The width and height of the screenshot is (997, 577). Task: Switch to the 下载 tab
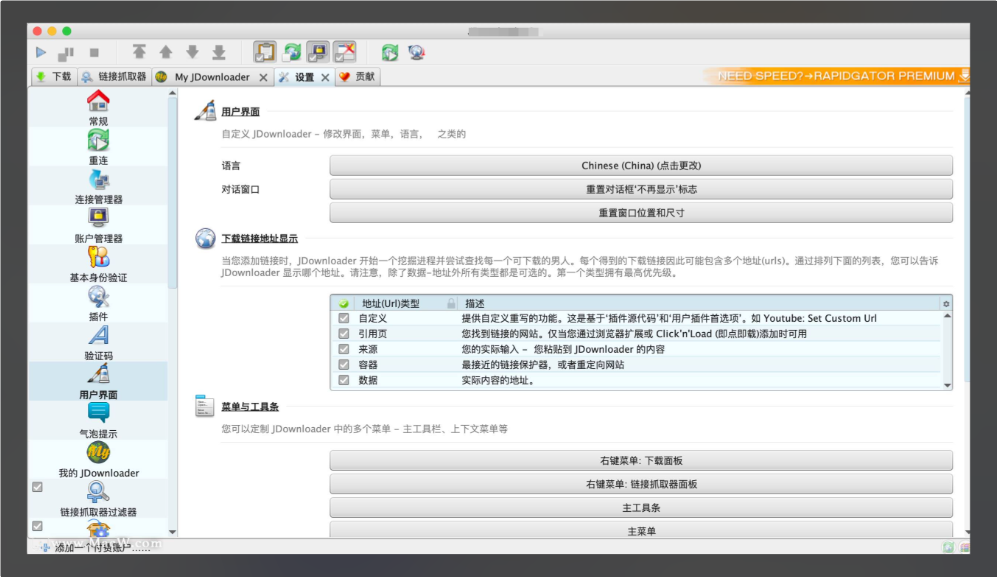click(54, 77)
